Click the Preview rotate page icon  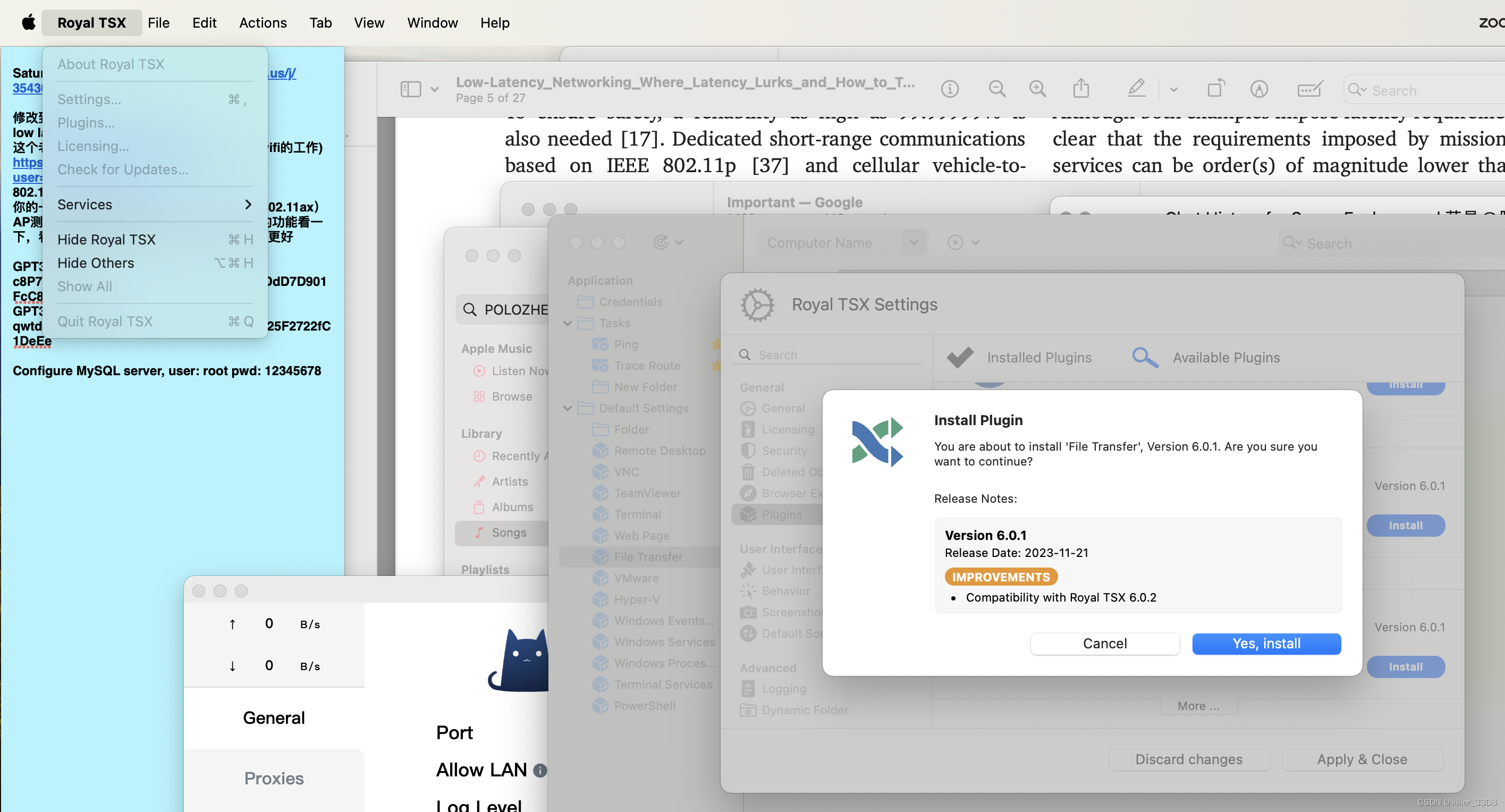(x=1216, y=89)
